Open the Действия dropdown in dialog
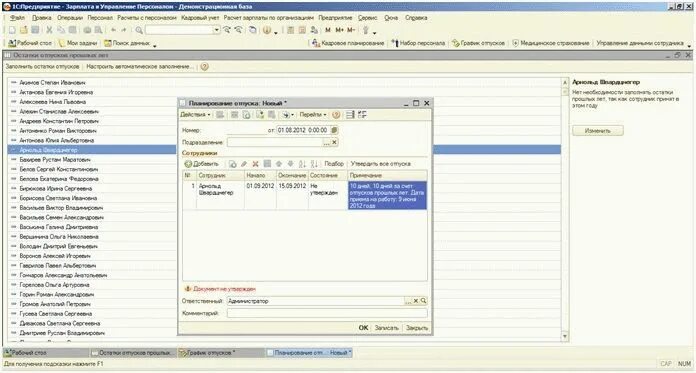The width and height of the screenshot is (696, 373). click(x=195, y=115)
